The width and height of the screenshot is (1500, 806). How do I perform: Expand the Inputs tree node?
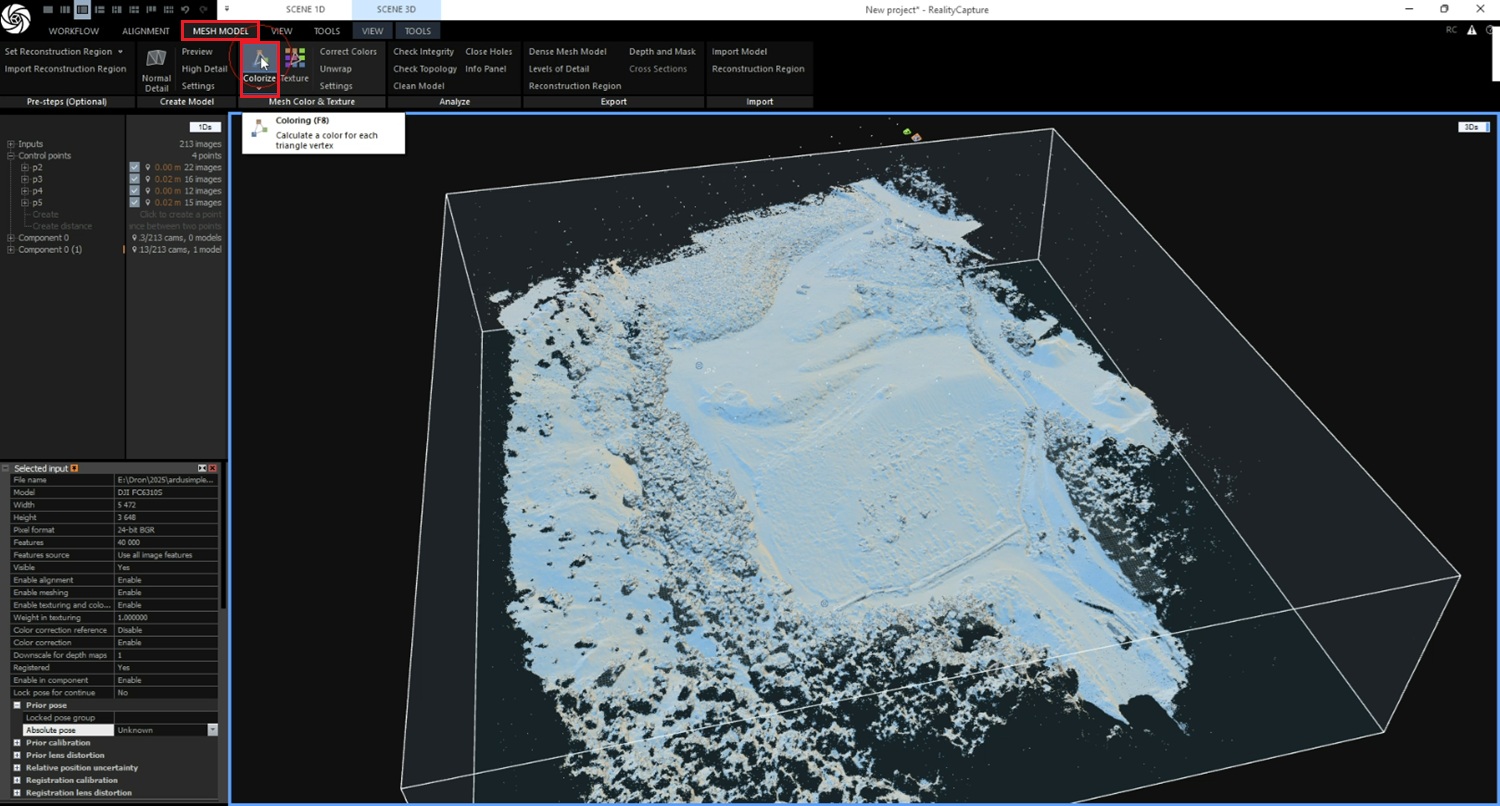(x=11, y=144)
